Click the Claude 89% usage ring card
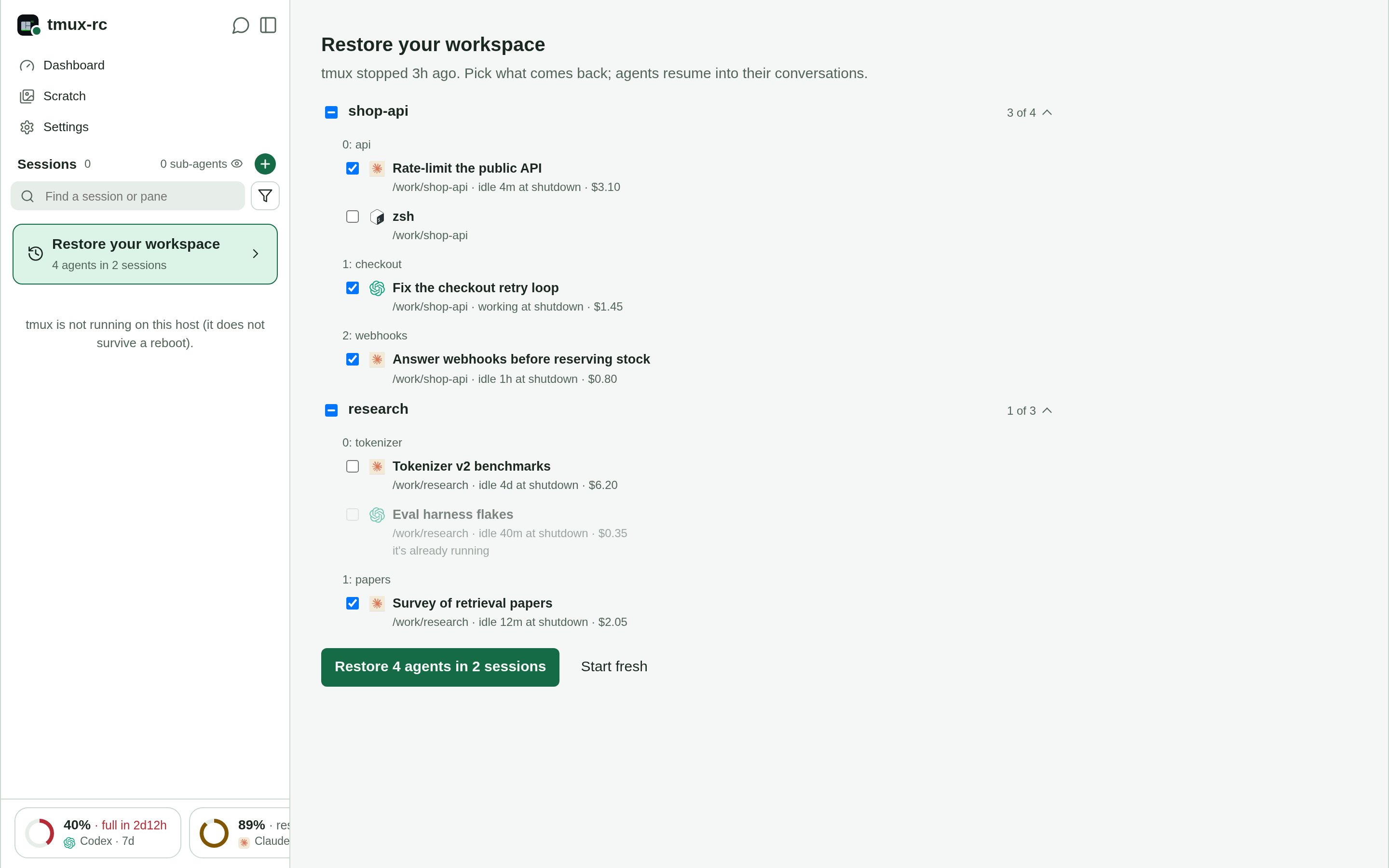1389x868 pixels. coord(239,833)
